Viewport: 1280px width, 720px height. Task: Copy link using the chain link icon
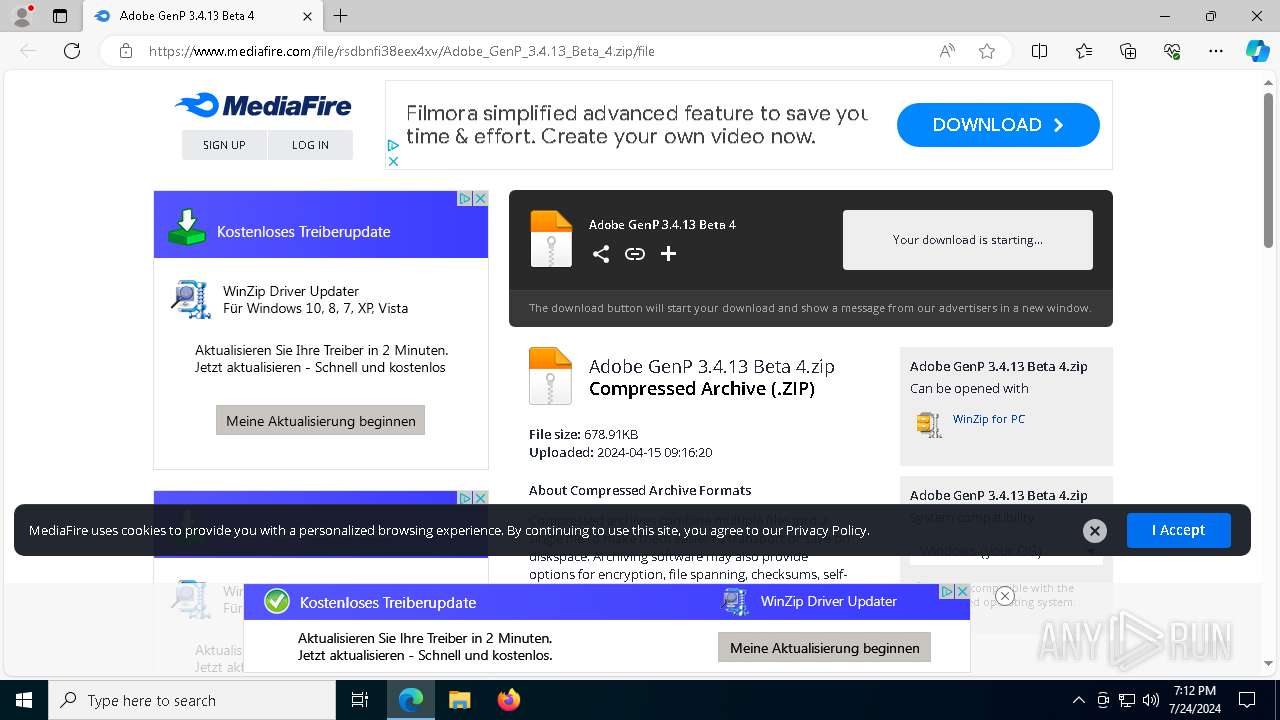(x=635, y=254)
